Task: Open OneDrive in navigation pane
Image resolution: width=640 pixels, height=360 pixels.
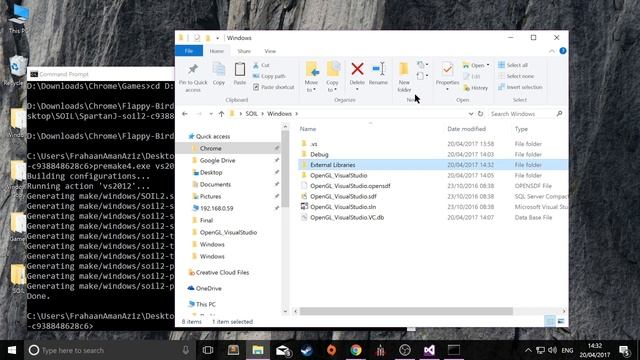Action: click(208, 288)
